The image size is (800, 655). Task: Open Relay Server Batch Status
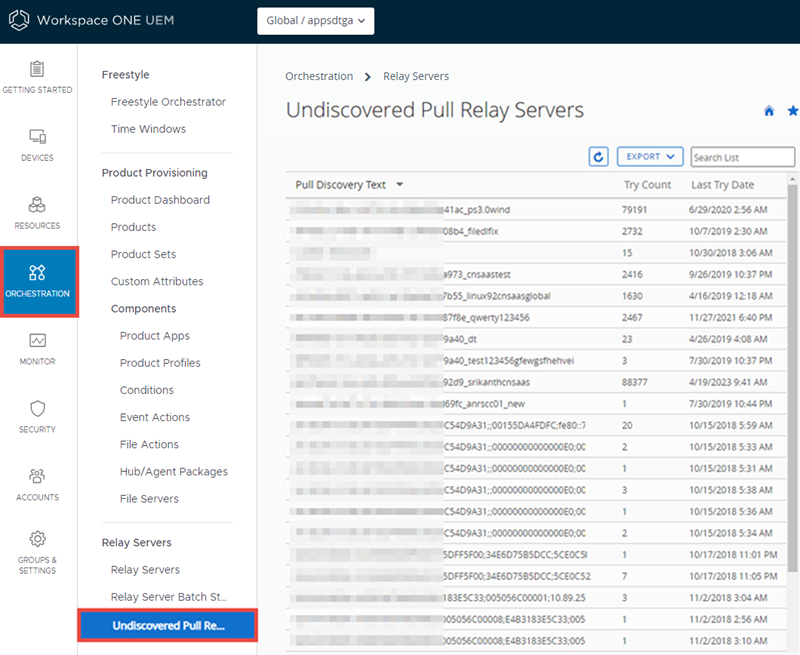[x=168, y=597]
